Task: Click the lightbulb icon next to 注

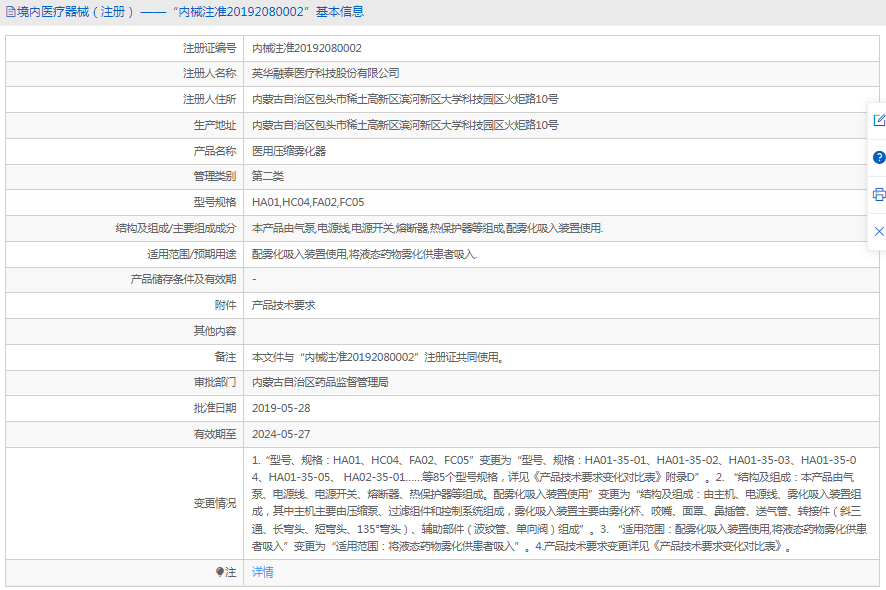Action: pos(220,572)
